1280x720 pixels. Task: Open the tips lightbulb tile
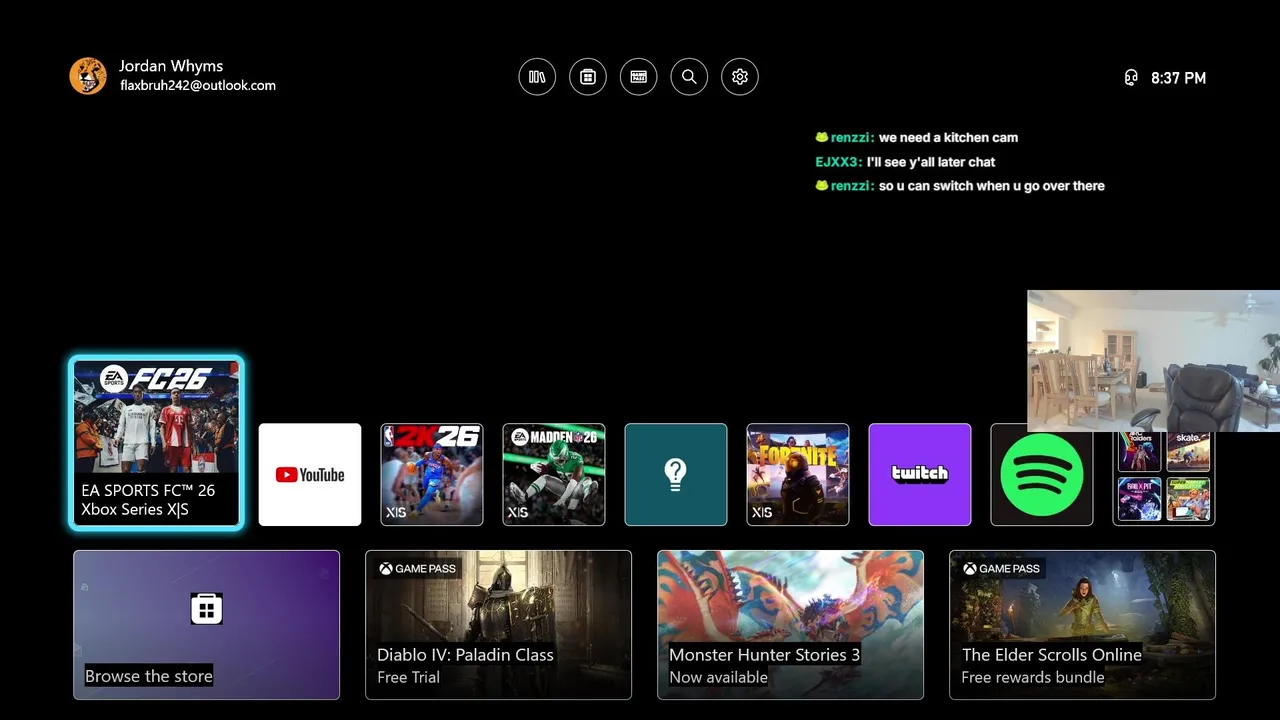point(676,474)
